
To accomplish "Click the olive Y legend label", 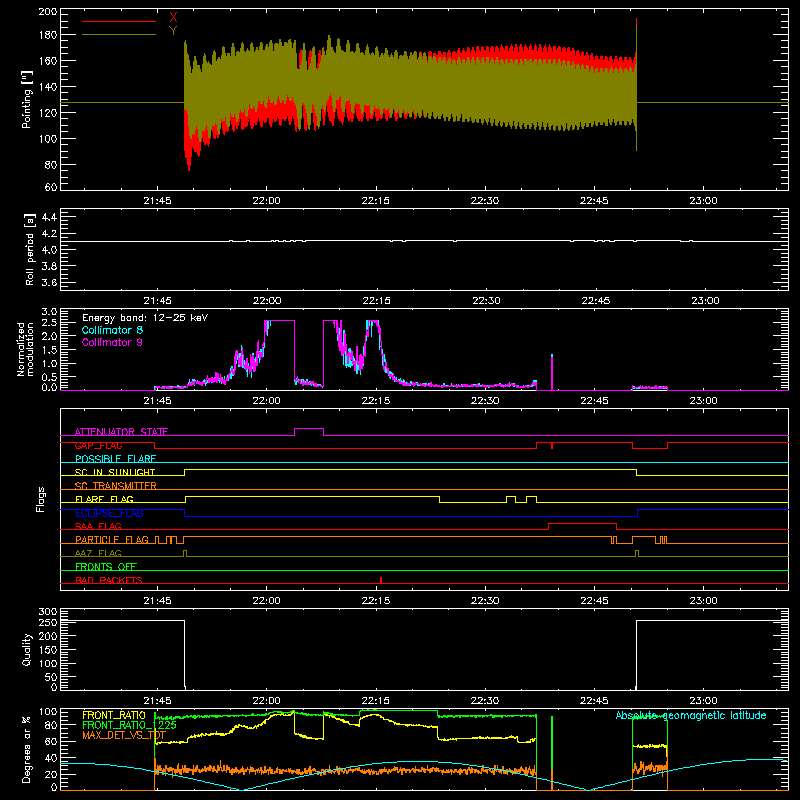I will point(173,31).
